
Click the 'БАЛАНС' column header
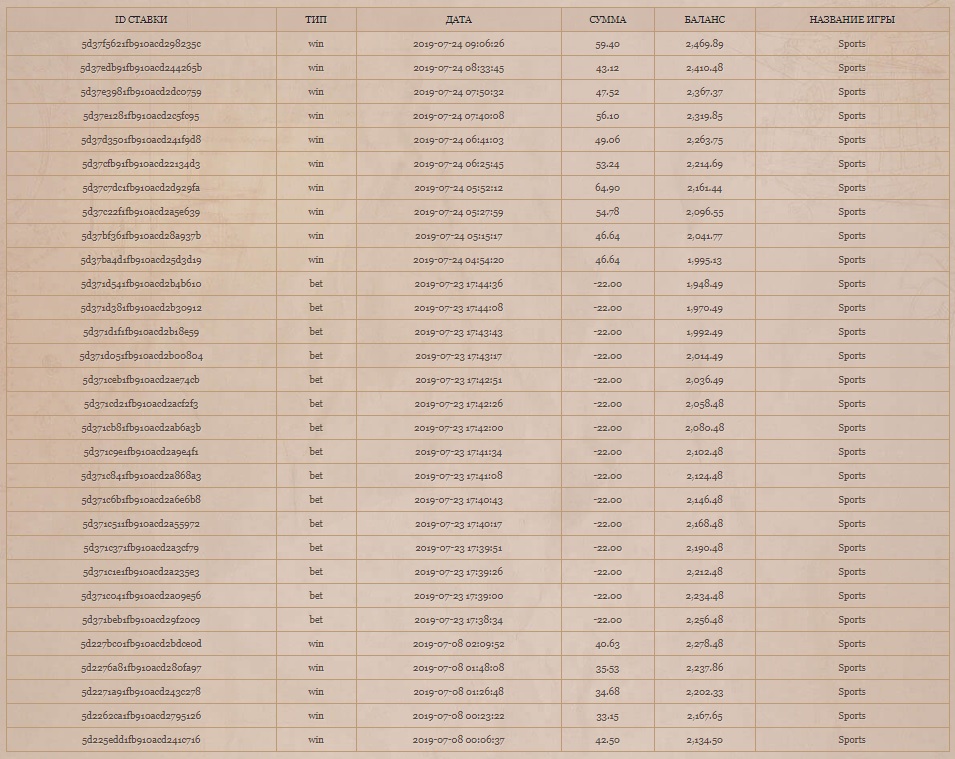[x=705, y=19]
